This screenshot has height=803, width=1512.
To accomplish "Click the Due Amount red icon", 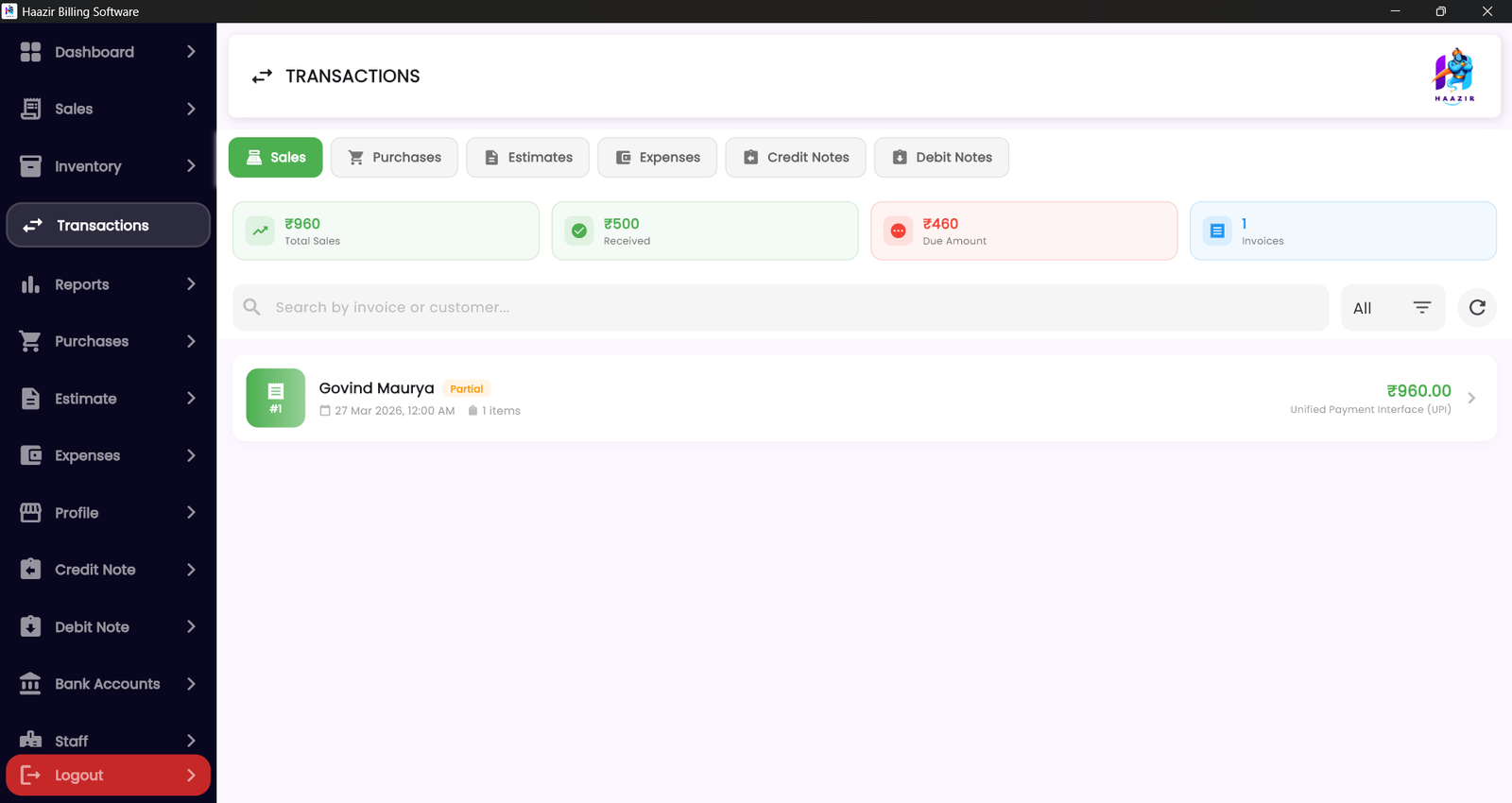I will tap(898, 231).
